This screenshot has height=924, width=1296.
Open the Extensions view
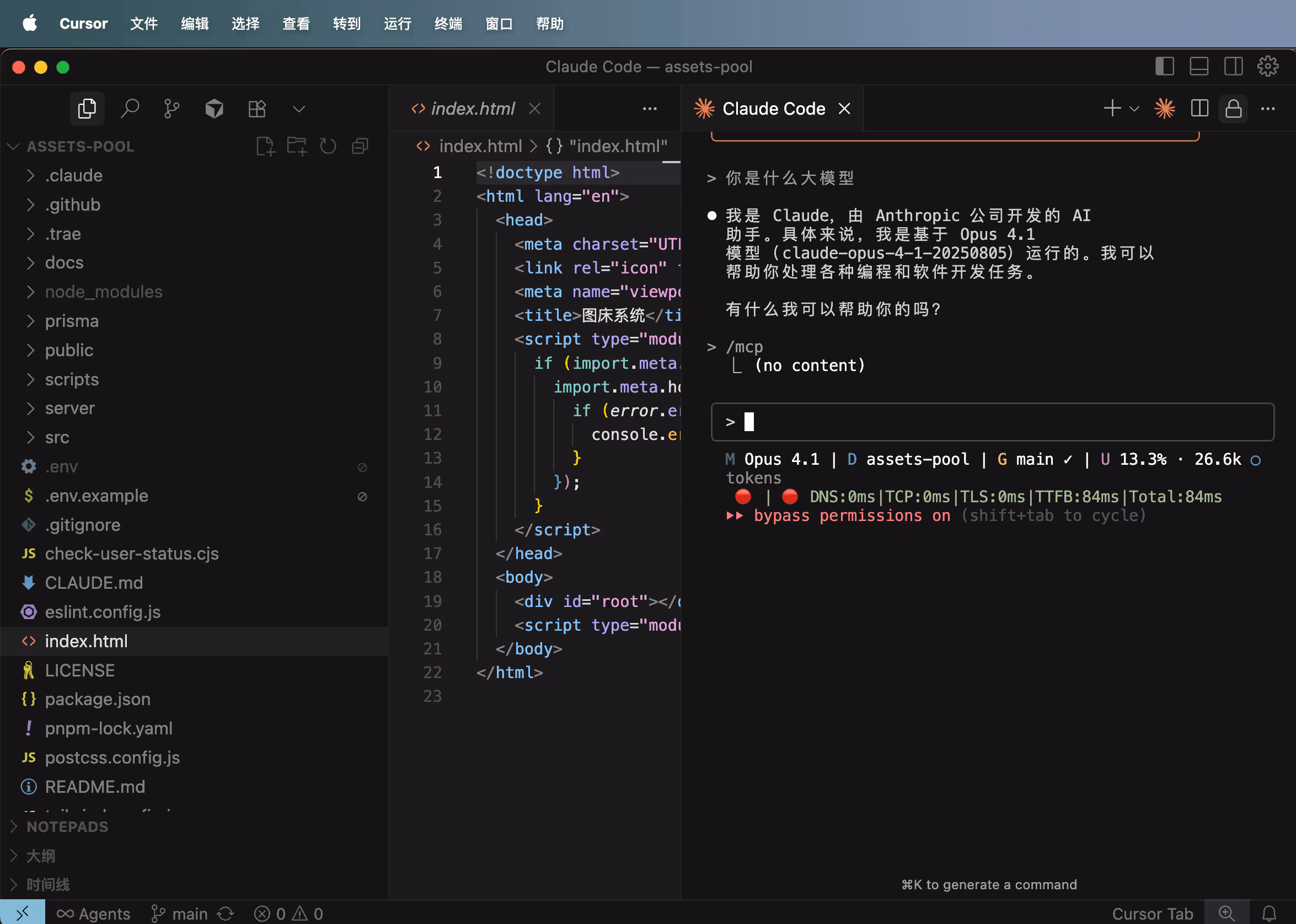pyautogui.click(x=256, y=108)
